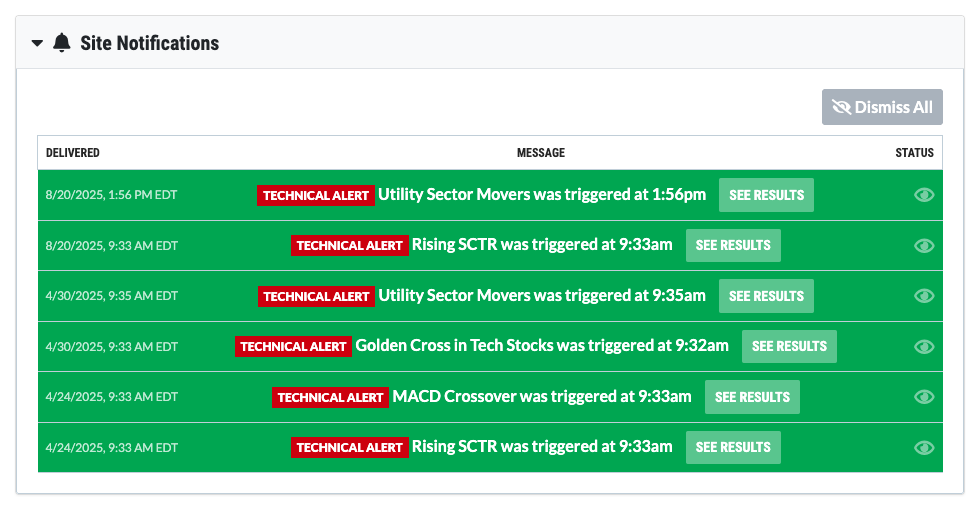980x513 pixels.
Task: See results for 8/20 Rising SCTR alert
Action: 733,245
